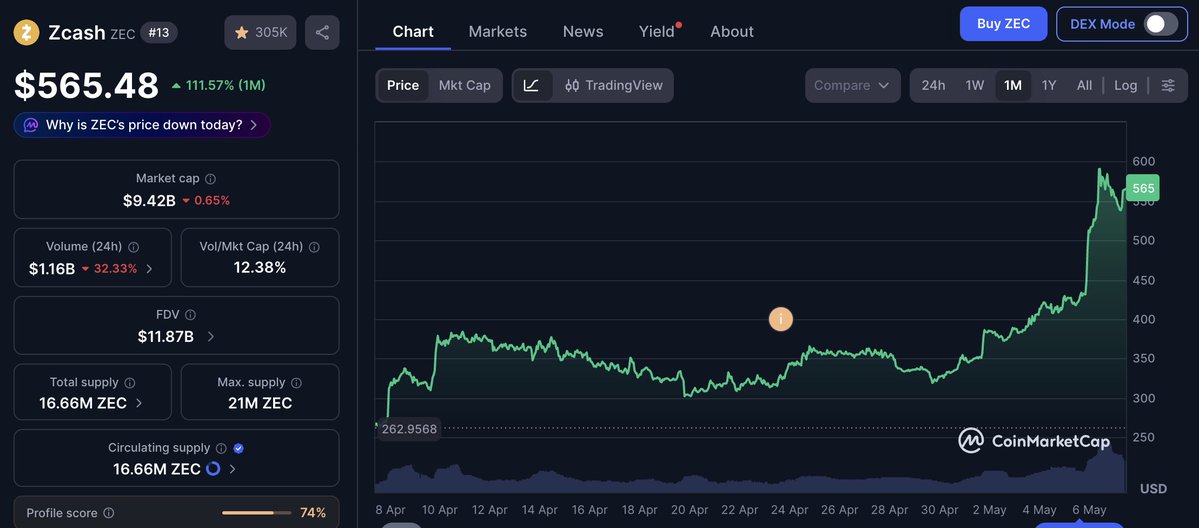Image resolution: width=1199 pixels, height=528 pixels.
Task: Expand Total supply details chevron
Action: coord(138,403)
